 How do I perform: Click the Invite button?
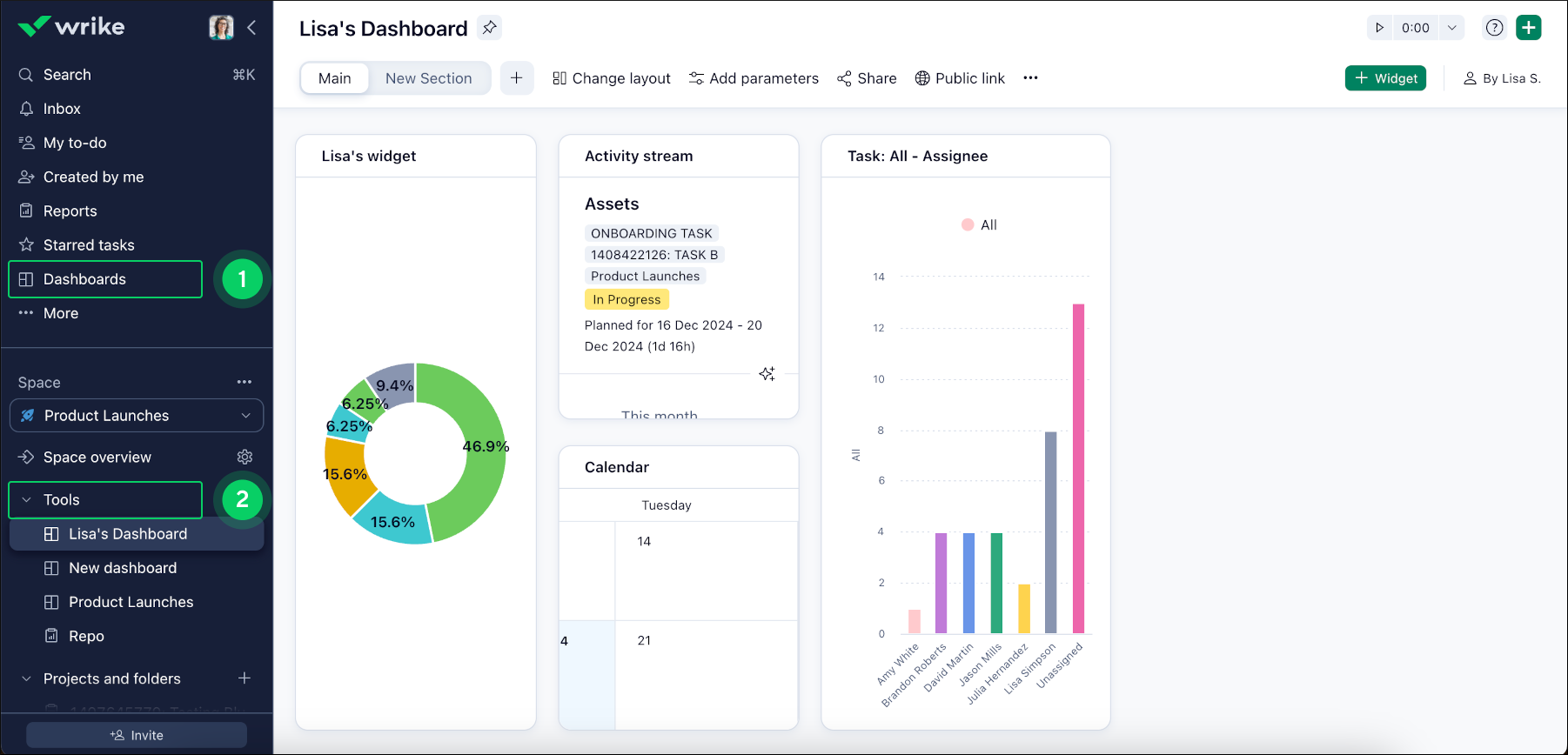[x=137, y=735]
